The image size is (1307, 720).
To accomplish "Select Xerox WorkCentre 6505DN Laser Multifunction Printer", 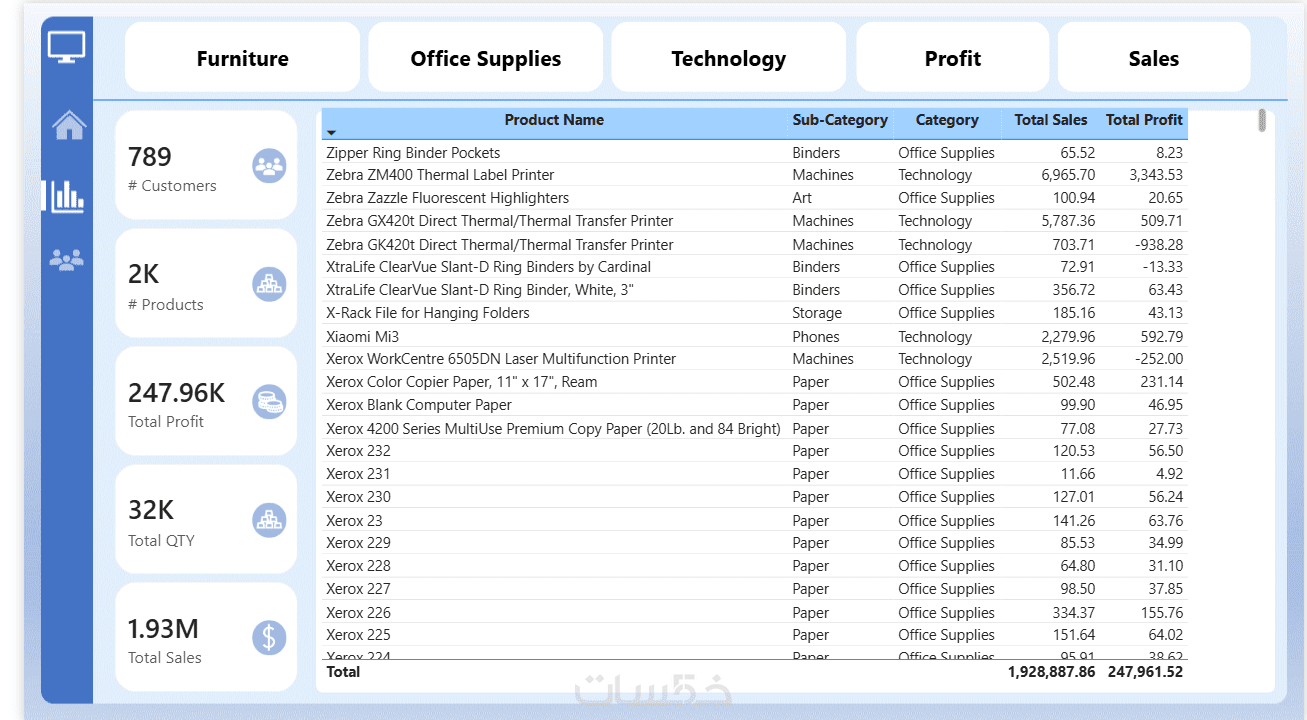I will click(501, 359).
